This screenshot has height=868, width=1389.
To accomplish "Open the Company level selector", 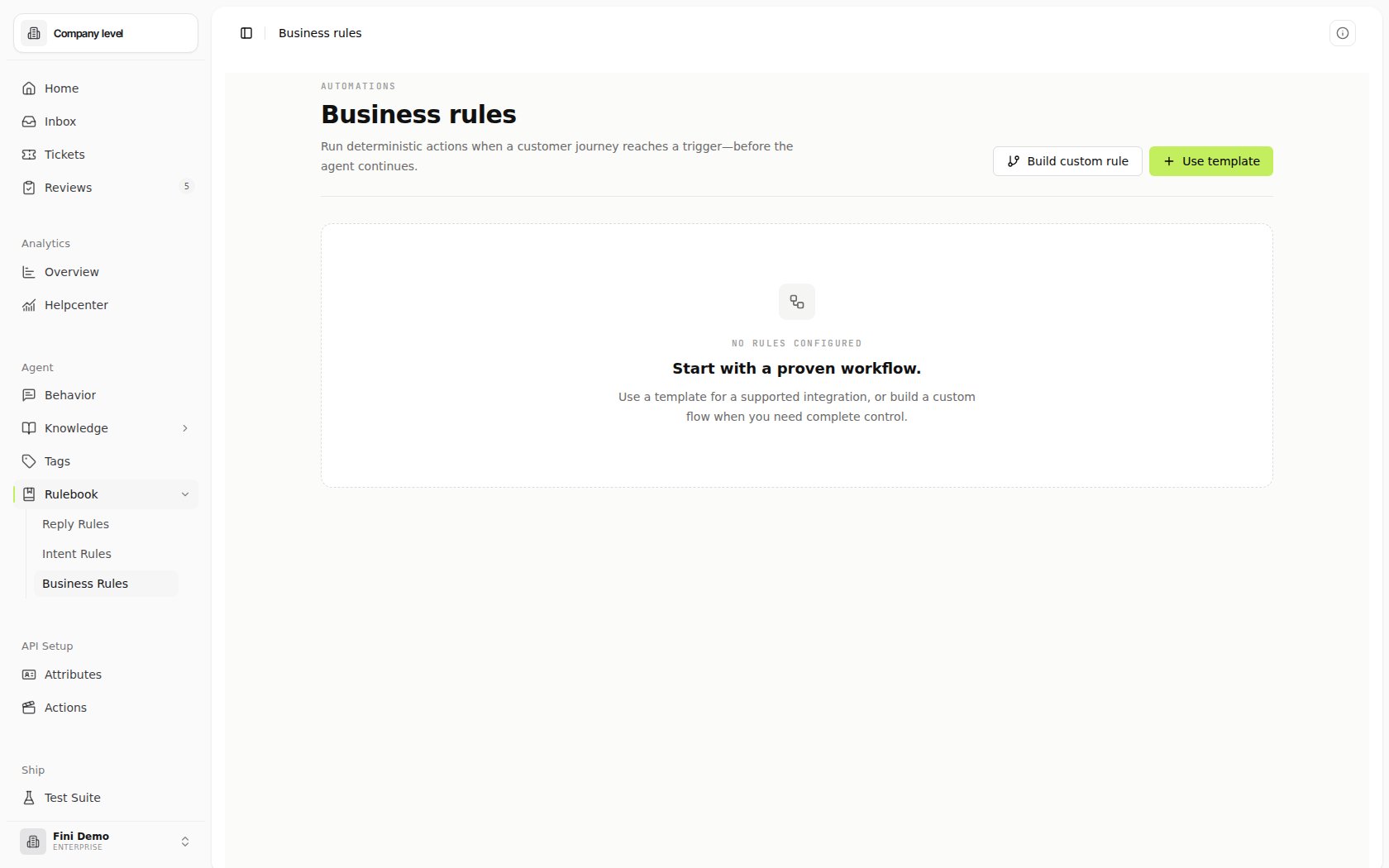I will click(106, 33).
